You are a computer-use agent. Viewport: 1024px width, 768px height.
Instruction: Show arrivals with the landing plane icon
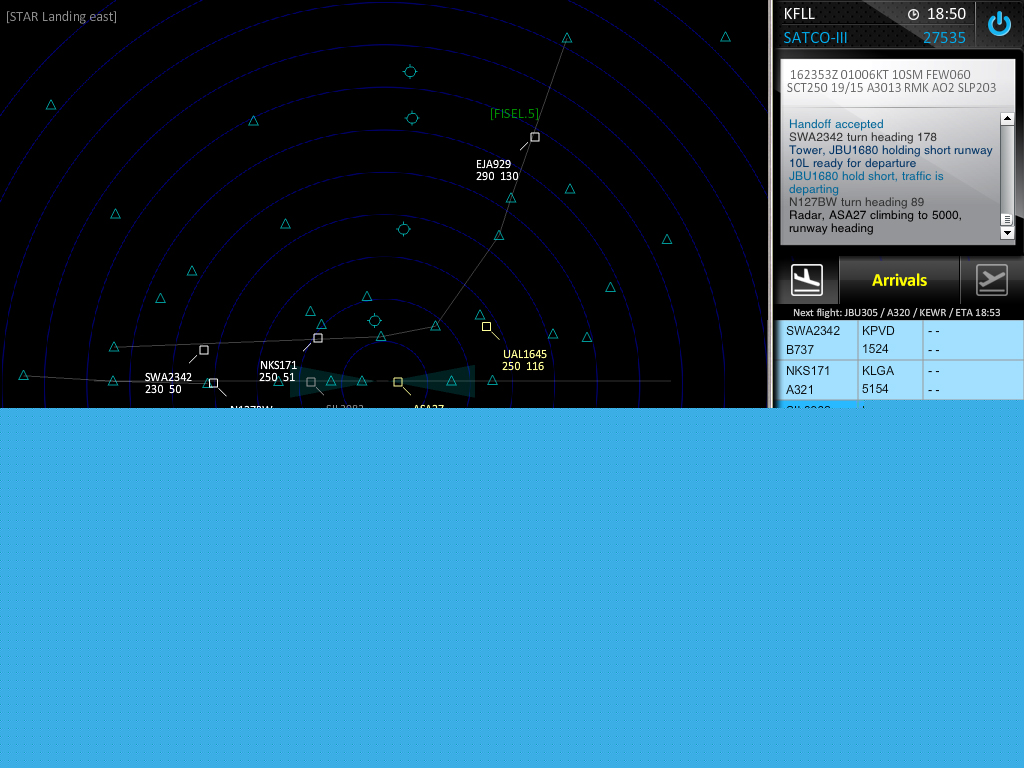click(x=806, y=281)
